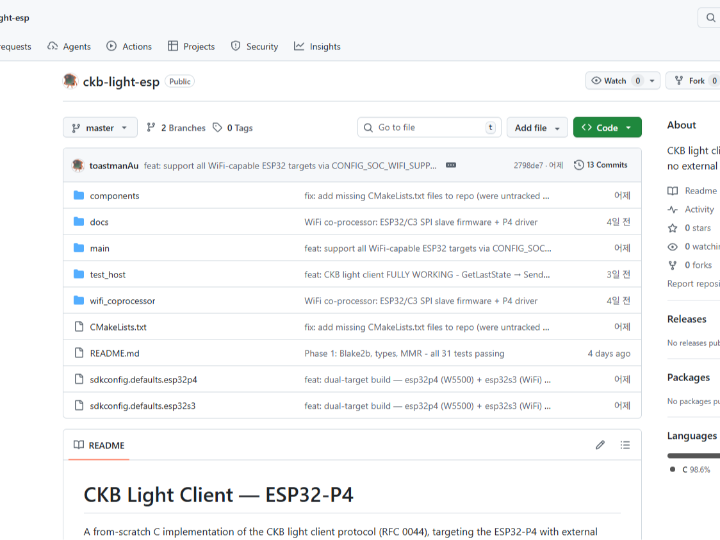This screenshot has width=720, height=540.
Task: Click the toastmanAu author avatar
Action: point(78,165)
